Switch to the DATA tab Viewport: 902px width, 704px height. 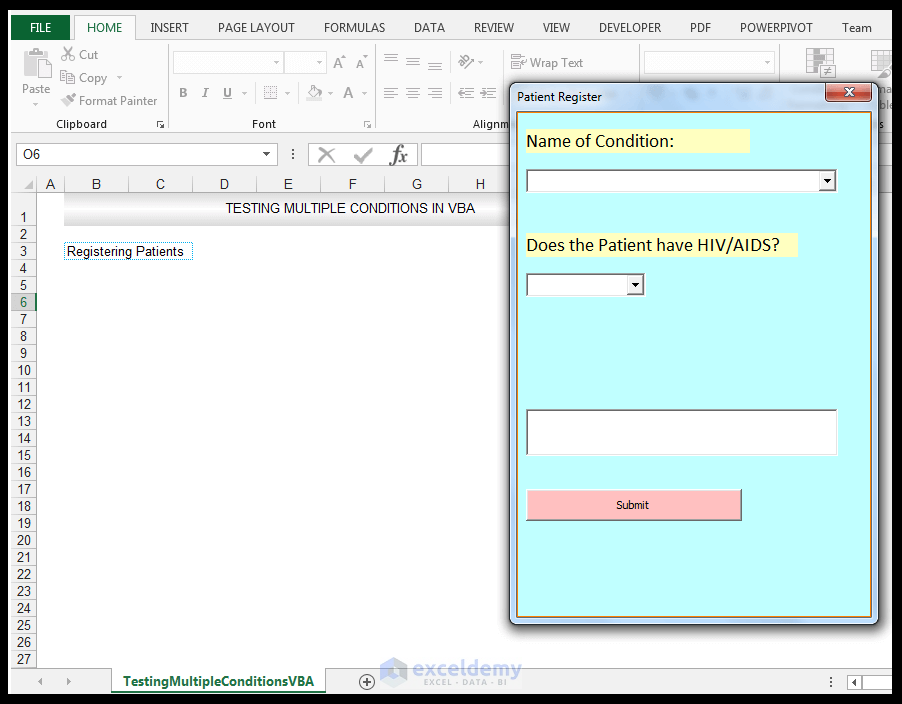[x=429, y=28]
